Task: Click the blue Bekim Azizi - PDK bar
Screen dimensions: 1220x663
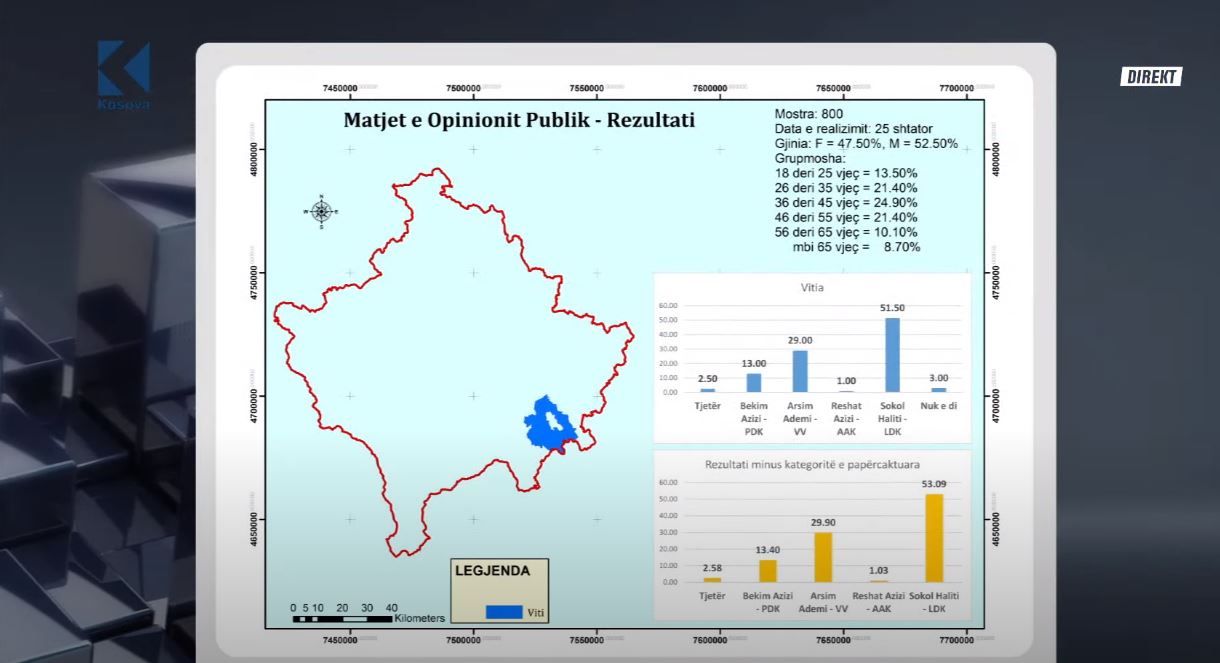Action: click(x=754, y=382)
